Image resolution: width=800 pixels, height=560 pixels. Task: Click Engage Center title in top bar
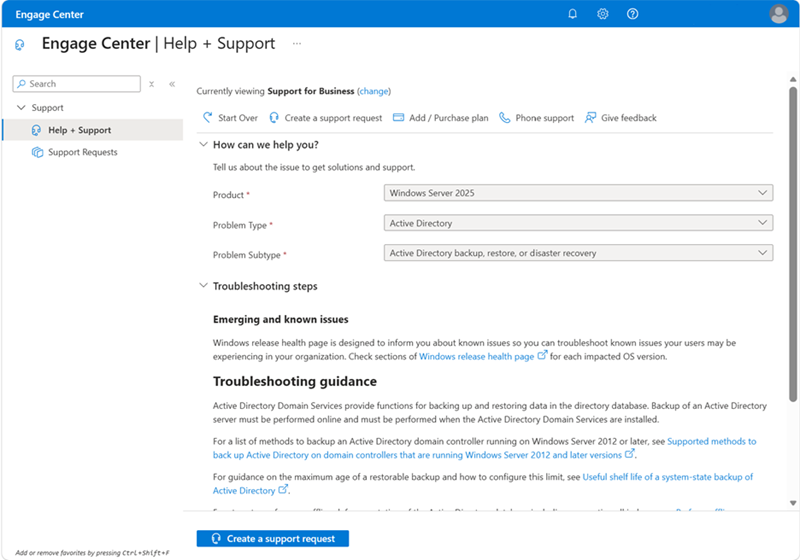[x=49, y=14]
